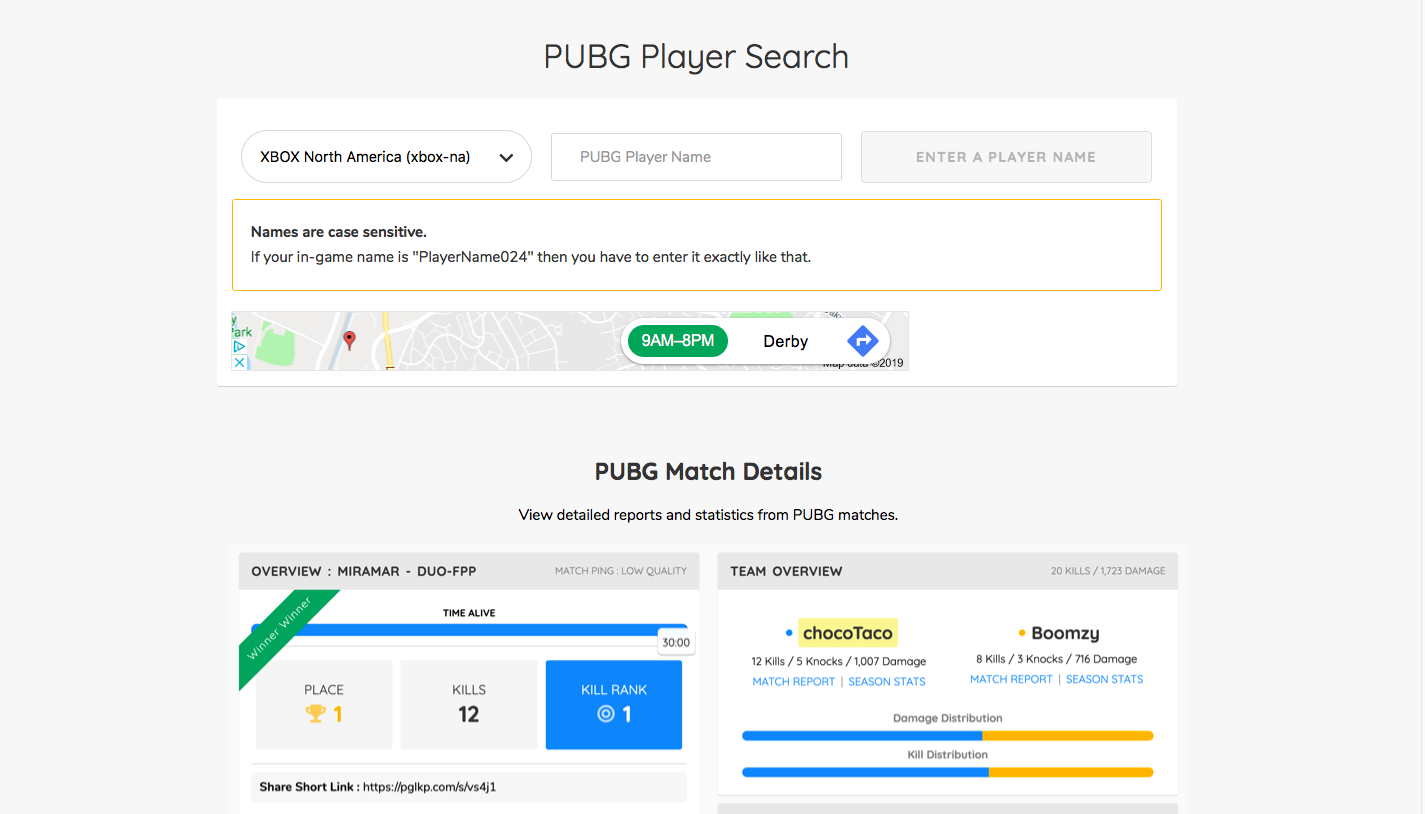Viewport: 1425px width, 814px height.
Task: Click the orange dot beside Boomzy
Action: [x=1022, y=633]
